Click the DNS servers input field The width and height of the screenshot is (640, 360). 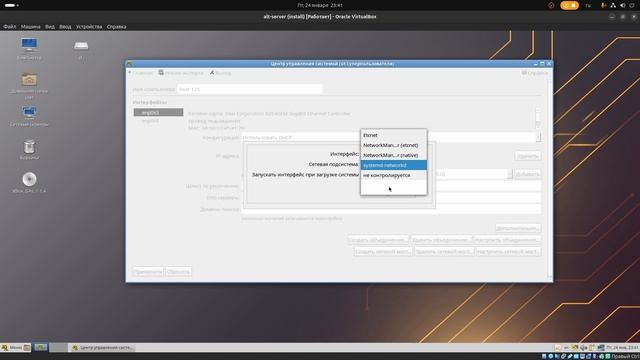tap(488, 198)
